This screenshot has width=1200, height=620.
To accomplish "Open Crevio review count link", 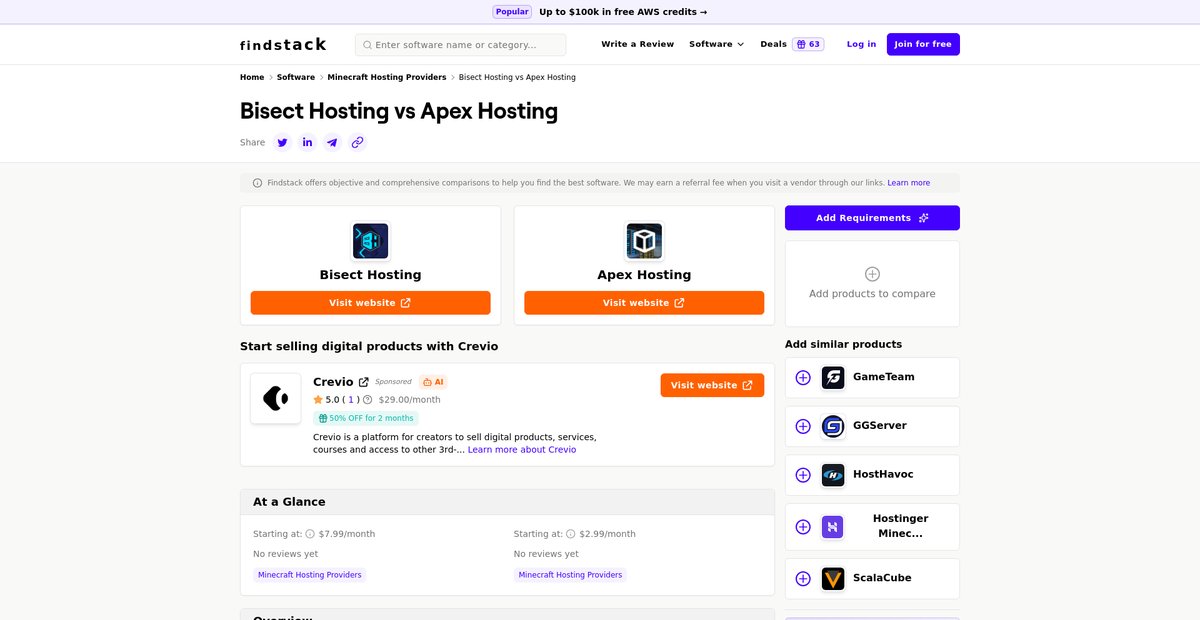I will tap(352, 399).
